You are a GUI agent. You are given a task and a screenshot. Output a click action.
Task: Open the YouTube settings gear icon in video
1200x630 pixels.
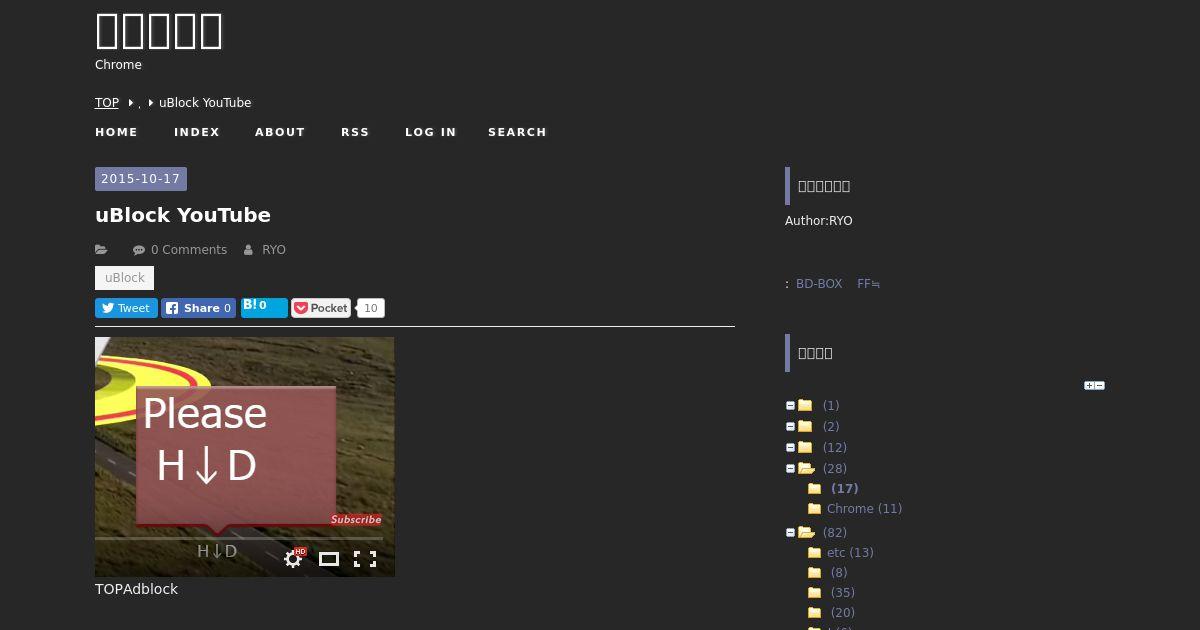[x=293, y=559]
